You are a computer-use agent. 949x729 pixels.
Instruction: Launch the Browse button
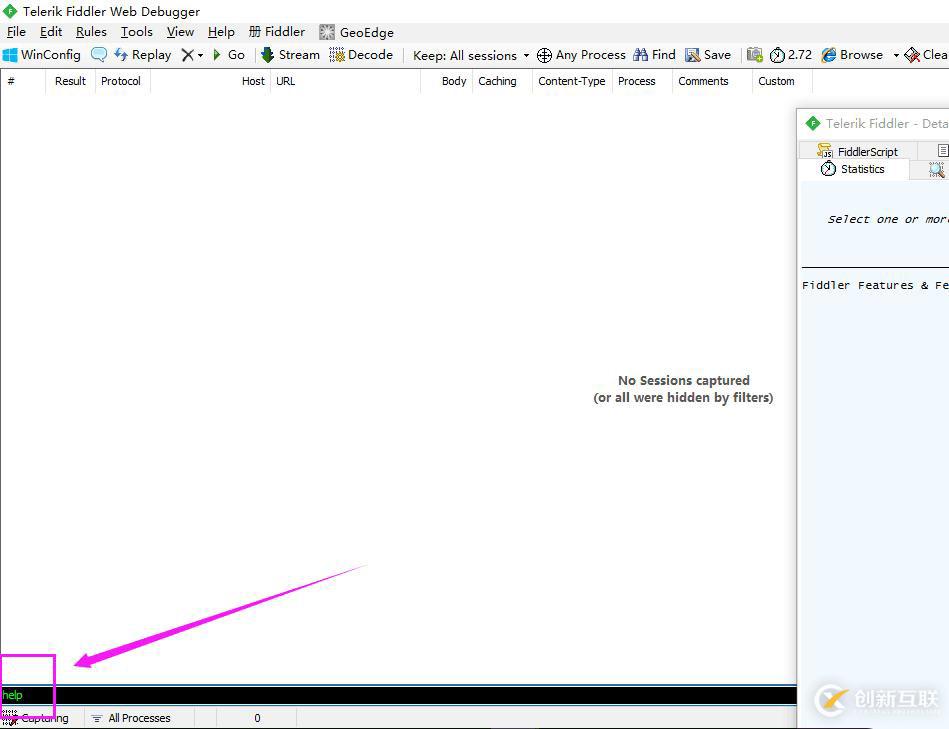click(852, 55)
